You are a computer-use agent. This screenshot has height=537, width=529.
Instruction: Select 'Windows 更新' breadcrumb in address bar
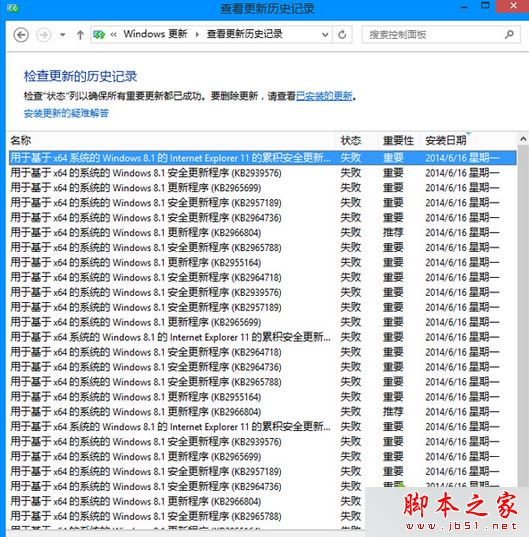(x=155, y=34)
